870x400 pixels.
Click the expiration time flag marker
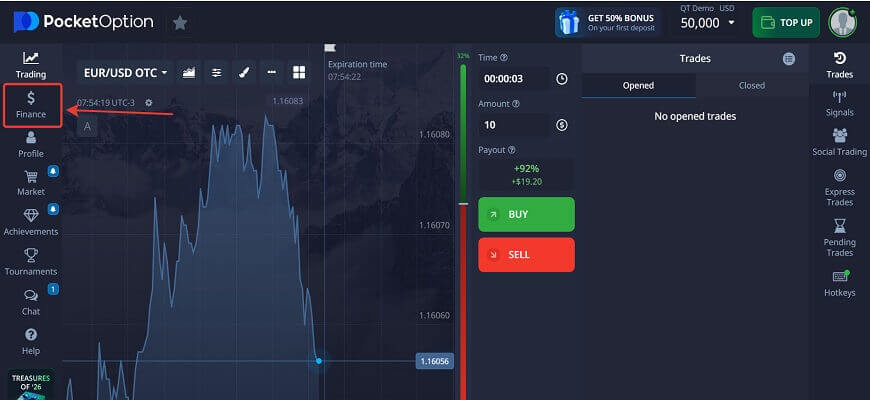(330, 48)
